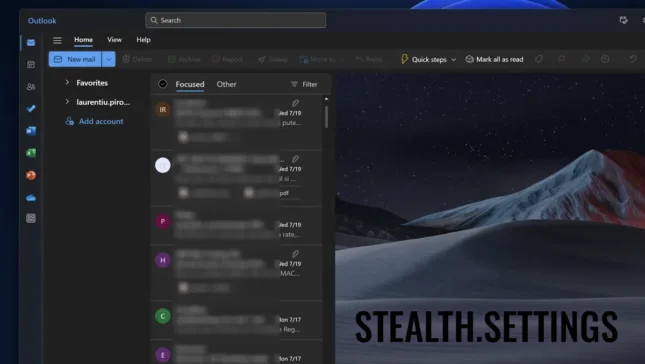Open the Calendar icon in sidebar
The width and height of the screenshot is (645, 364).
pos(31,65)
